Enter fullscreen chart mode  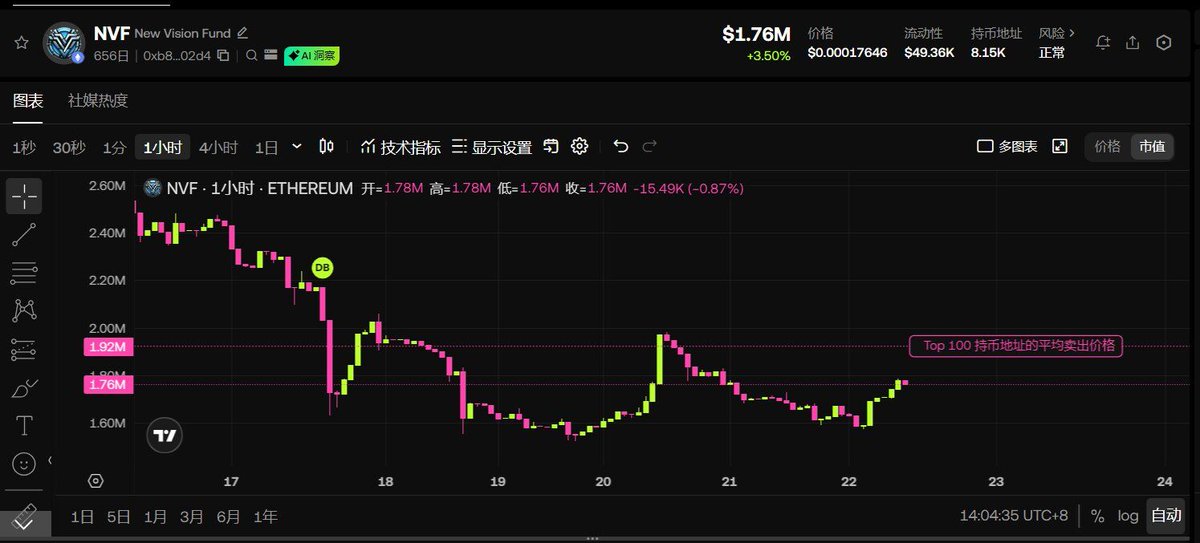[1060, 147]
